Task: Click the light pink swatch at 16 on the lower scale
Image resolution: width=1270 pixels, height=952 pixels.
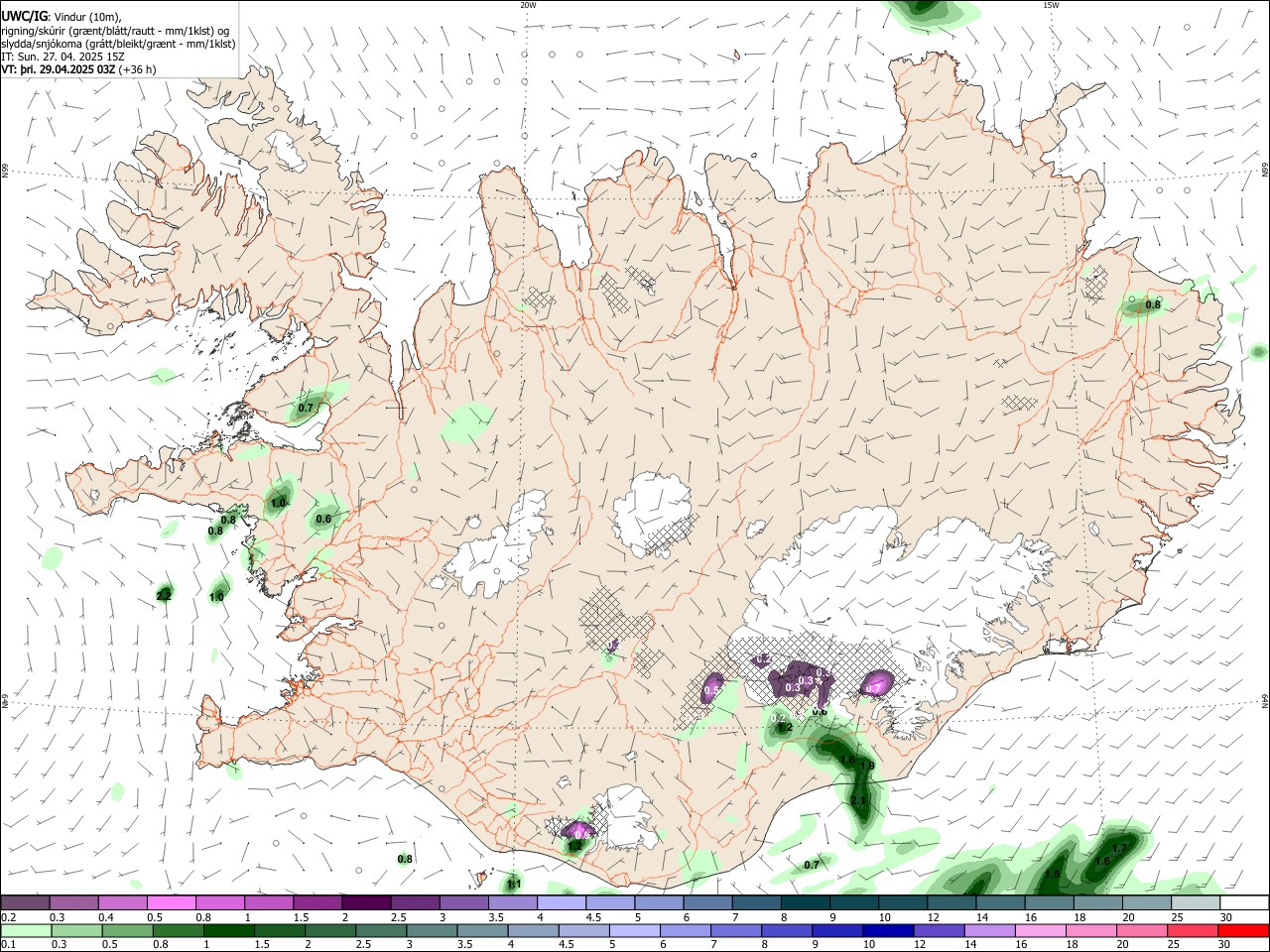Action: pos(1040,930)
